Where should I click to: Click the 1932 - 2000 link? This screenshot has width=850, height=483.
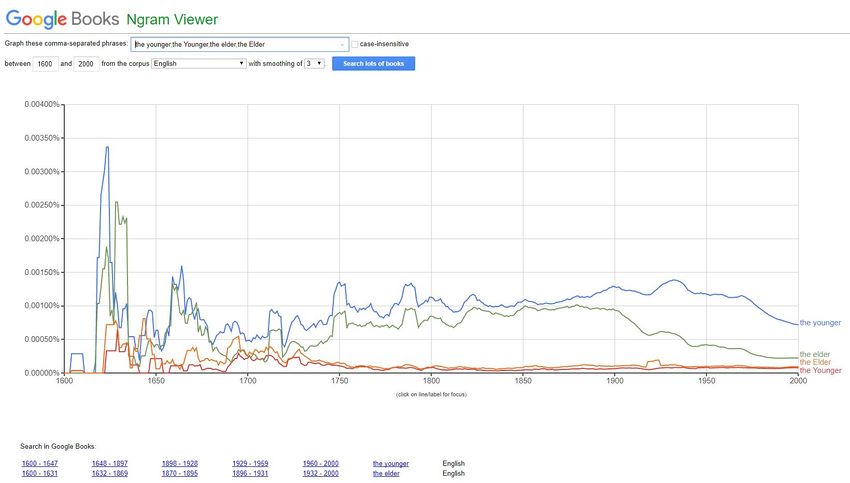click(320, 473)
